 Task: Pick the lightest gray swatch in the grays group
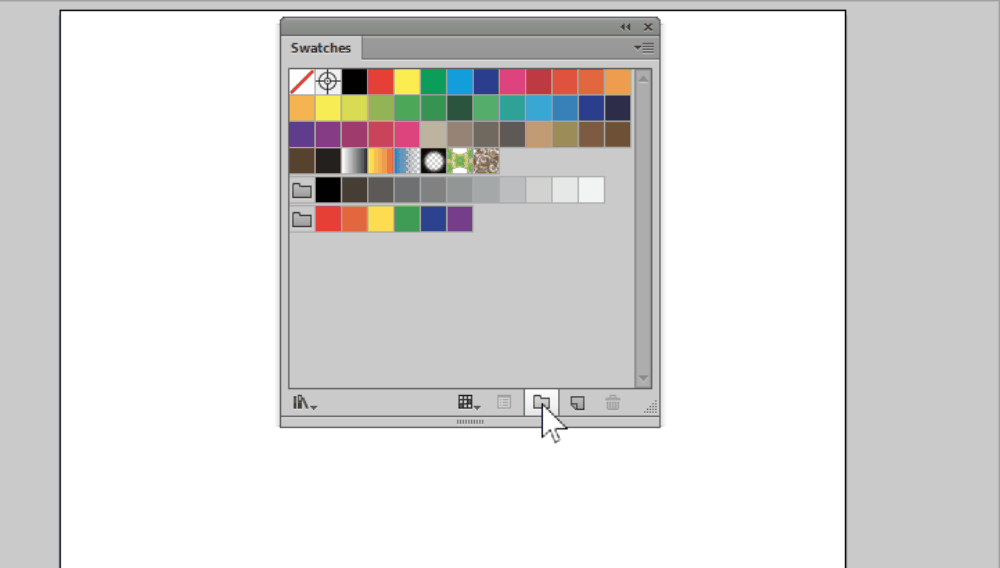tap(591, 190)
